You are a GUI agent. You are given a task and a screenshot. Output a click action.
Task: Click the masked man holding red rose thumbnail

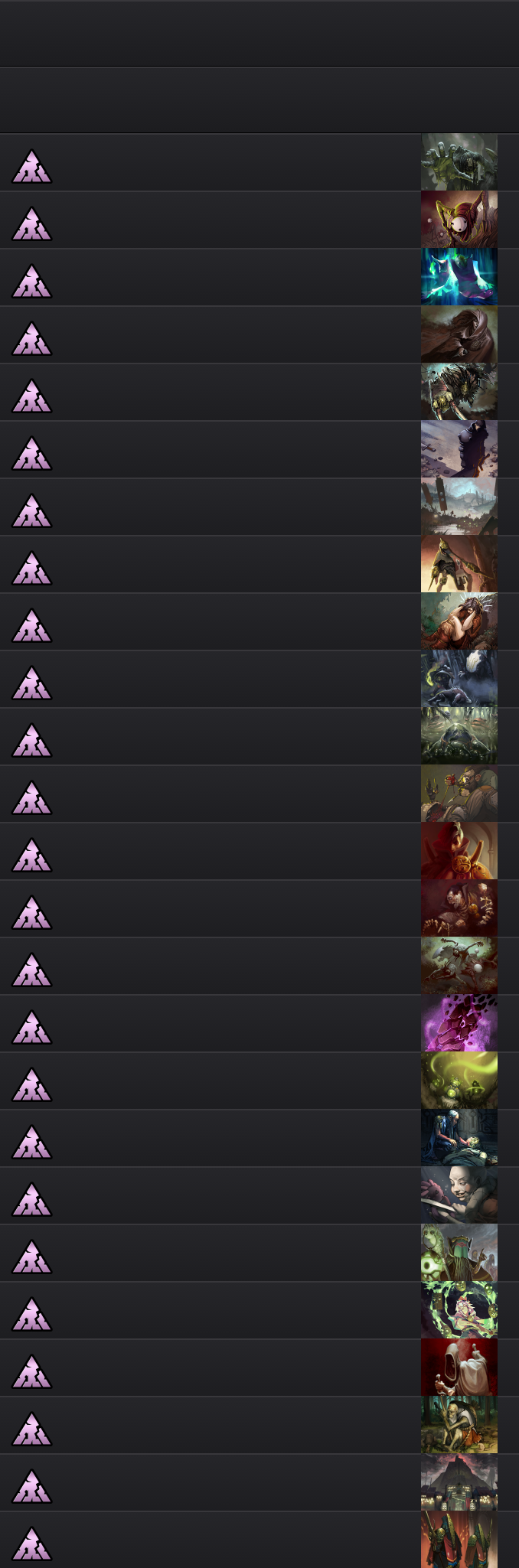pos(459,794)
